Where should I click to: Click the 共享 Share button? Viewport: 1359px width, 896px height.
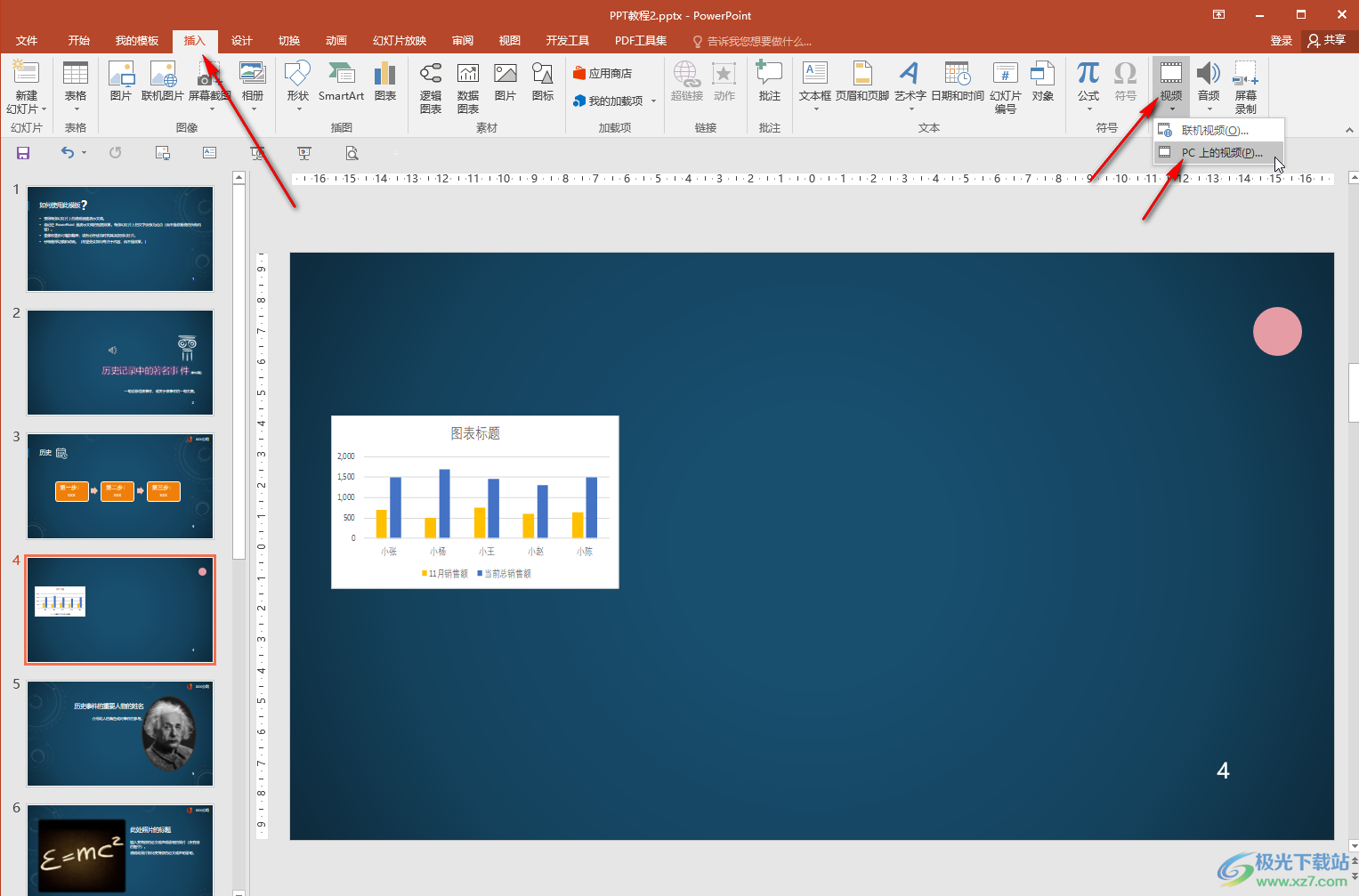[x=1327, y=41]
